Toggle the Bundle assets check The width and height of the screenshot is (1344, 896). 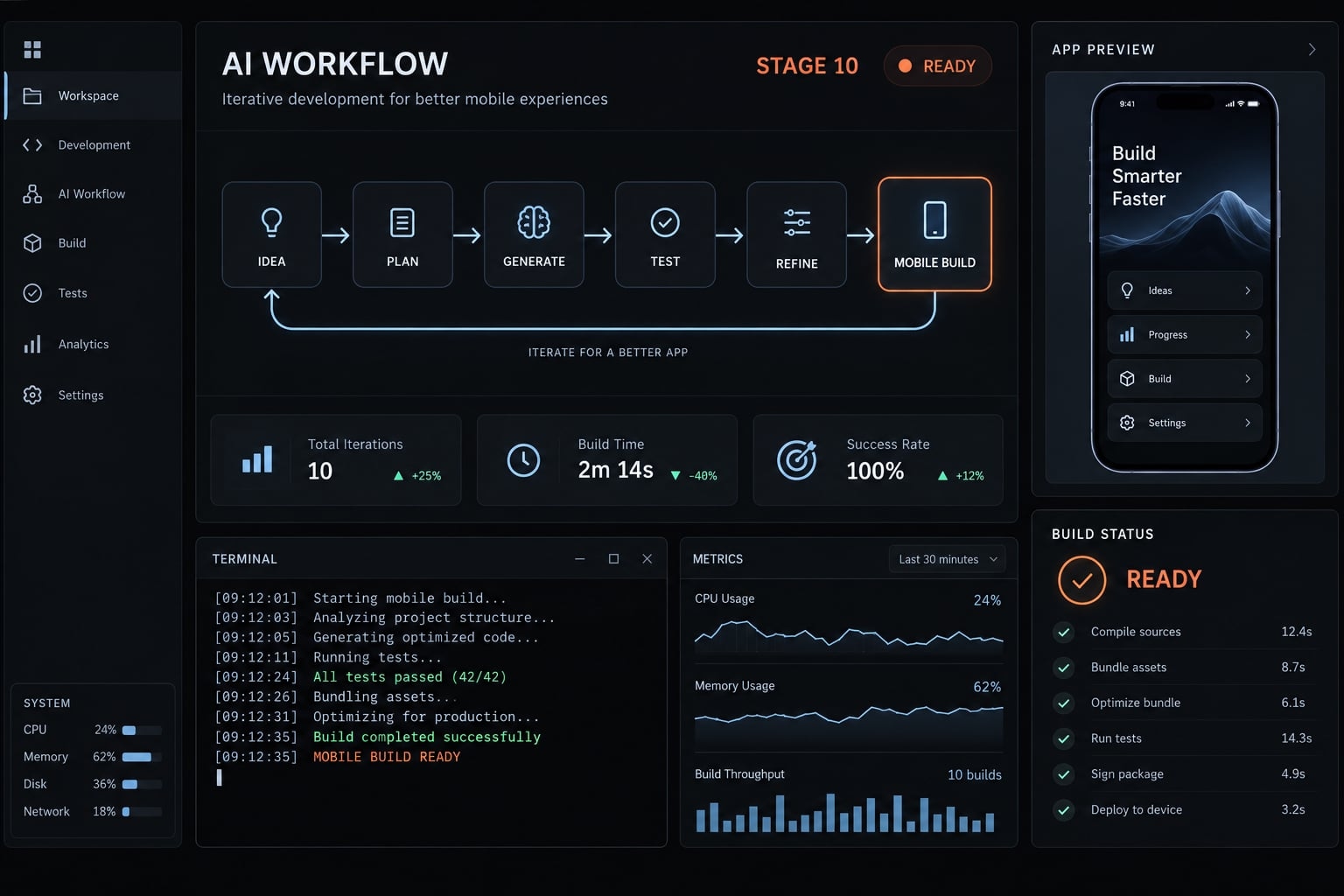click(x=1064, y=668)
